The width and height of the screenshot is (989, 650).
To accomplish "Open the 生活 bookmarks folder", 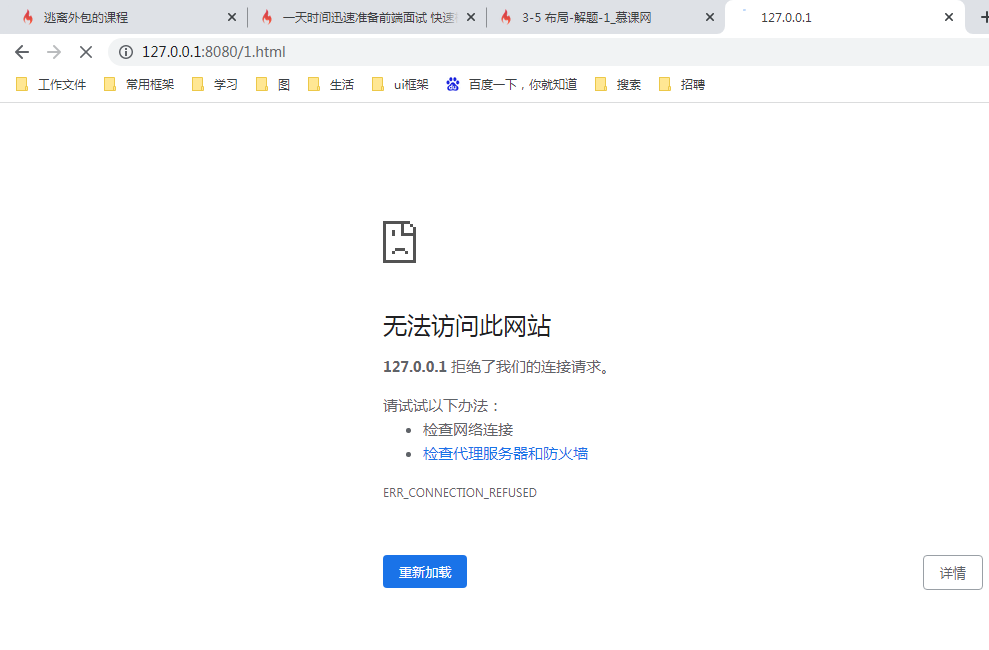I will 330,84.
